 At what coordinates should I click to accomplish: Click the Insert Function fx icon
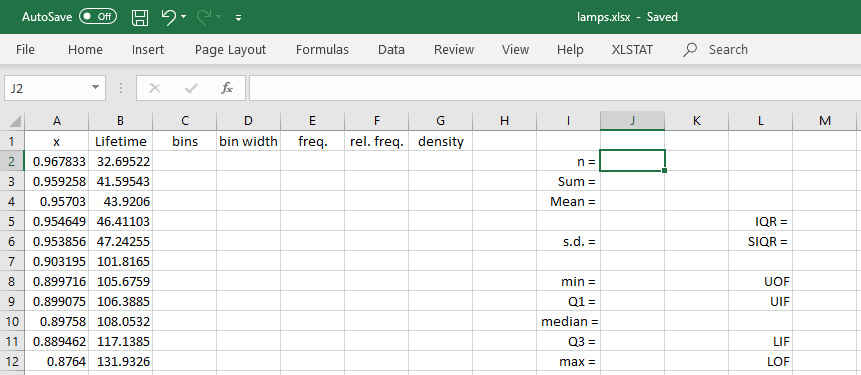(x=226, y=88)
